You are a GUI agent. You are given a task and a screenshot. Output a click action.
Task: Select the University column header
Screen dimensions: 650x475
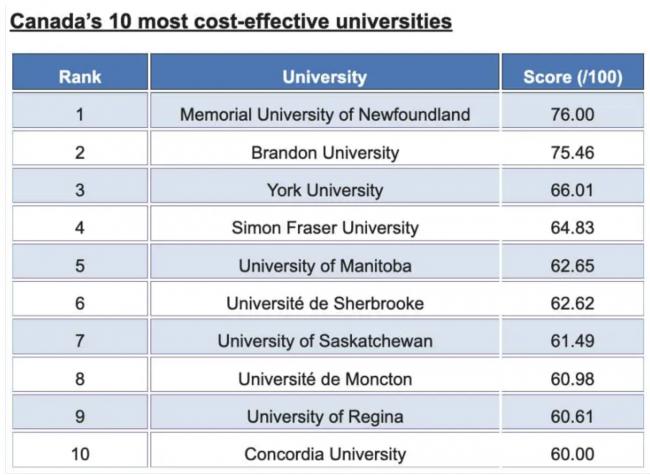325,76
